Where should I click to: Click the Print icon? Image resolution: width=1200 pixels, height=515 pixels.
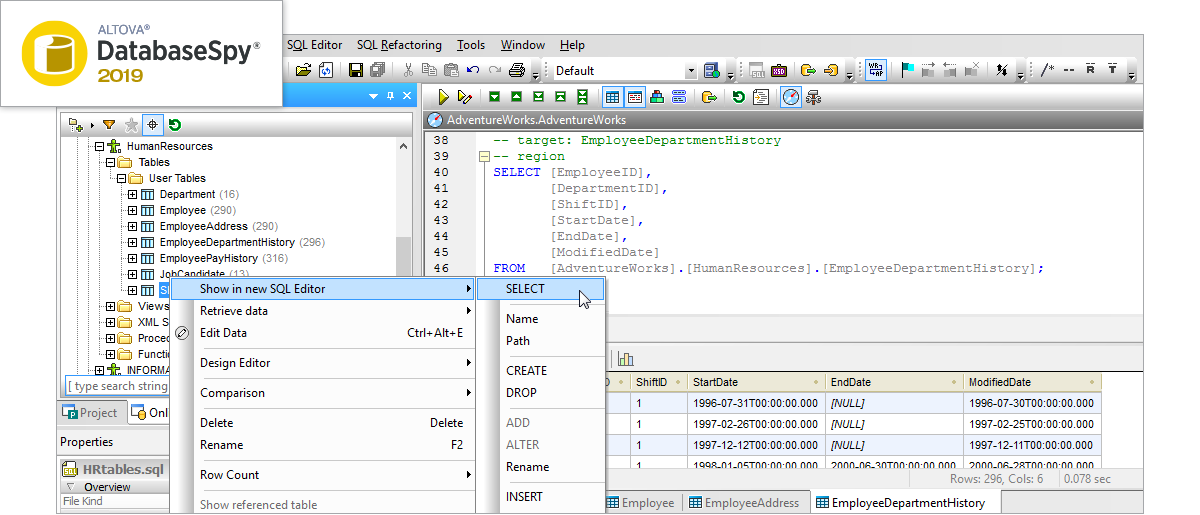(517, 70)
